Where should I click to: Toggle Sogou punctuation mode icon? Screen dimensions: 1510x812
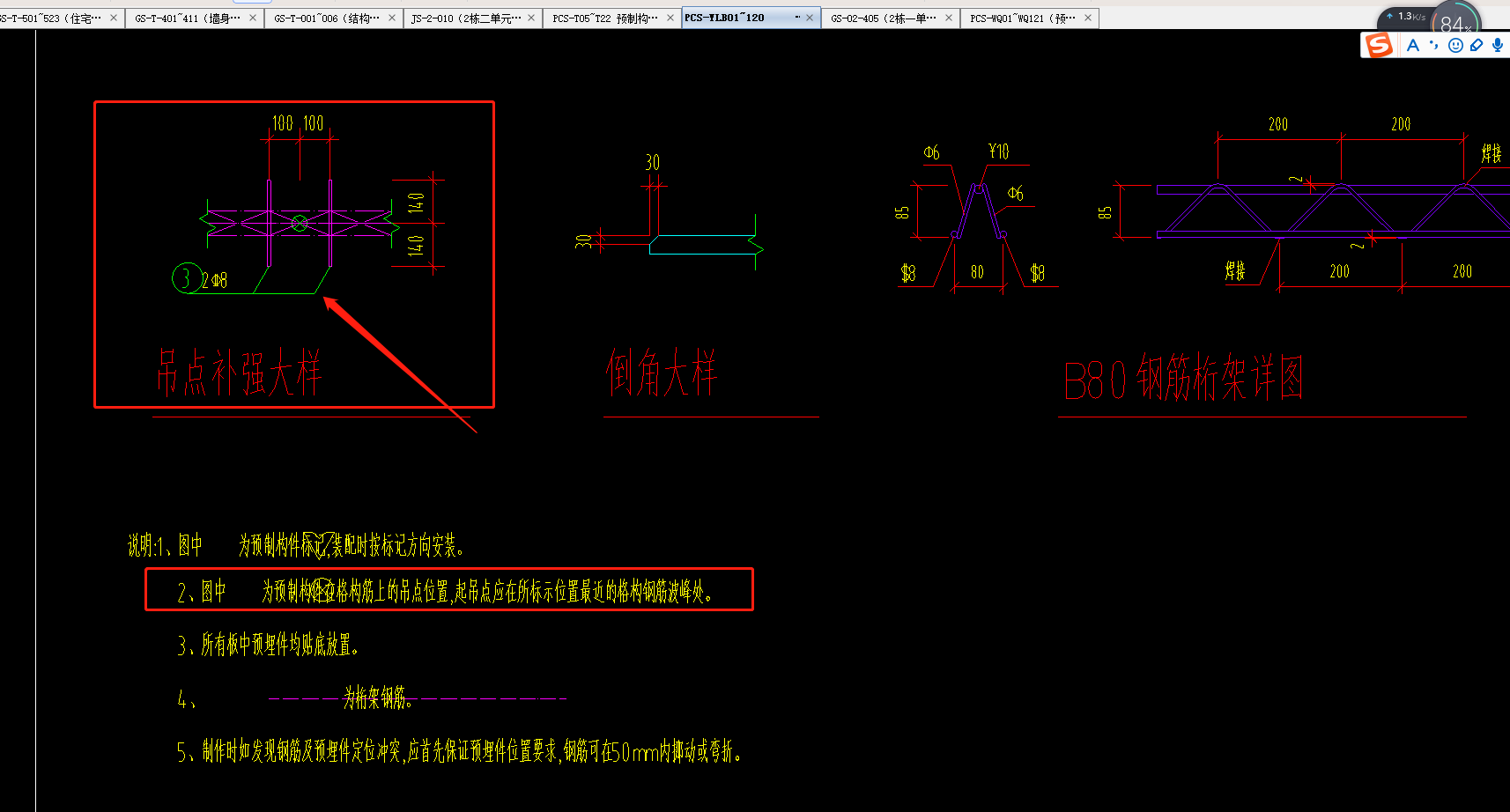(1434, 45)
